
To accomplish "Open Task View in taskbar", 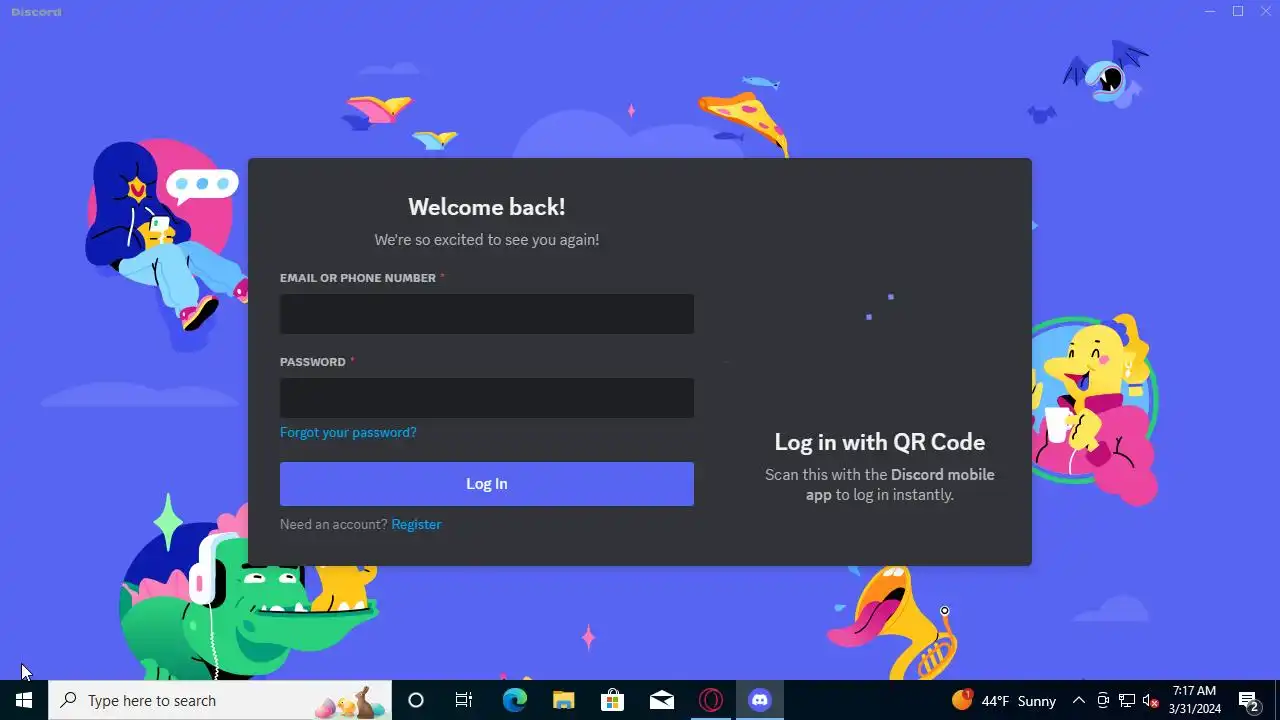I will pos(464,700).
